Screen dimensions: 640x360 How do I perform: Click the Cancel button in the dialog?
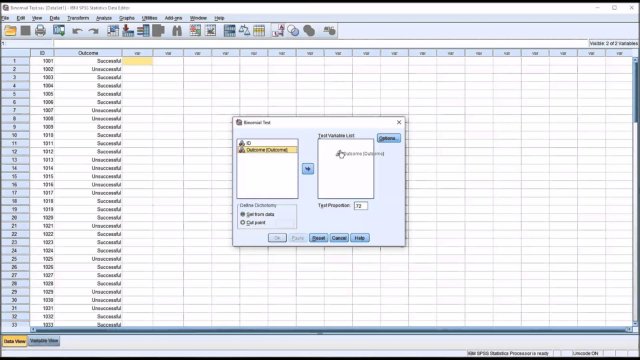click(339, 238)
